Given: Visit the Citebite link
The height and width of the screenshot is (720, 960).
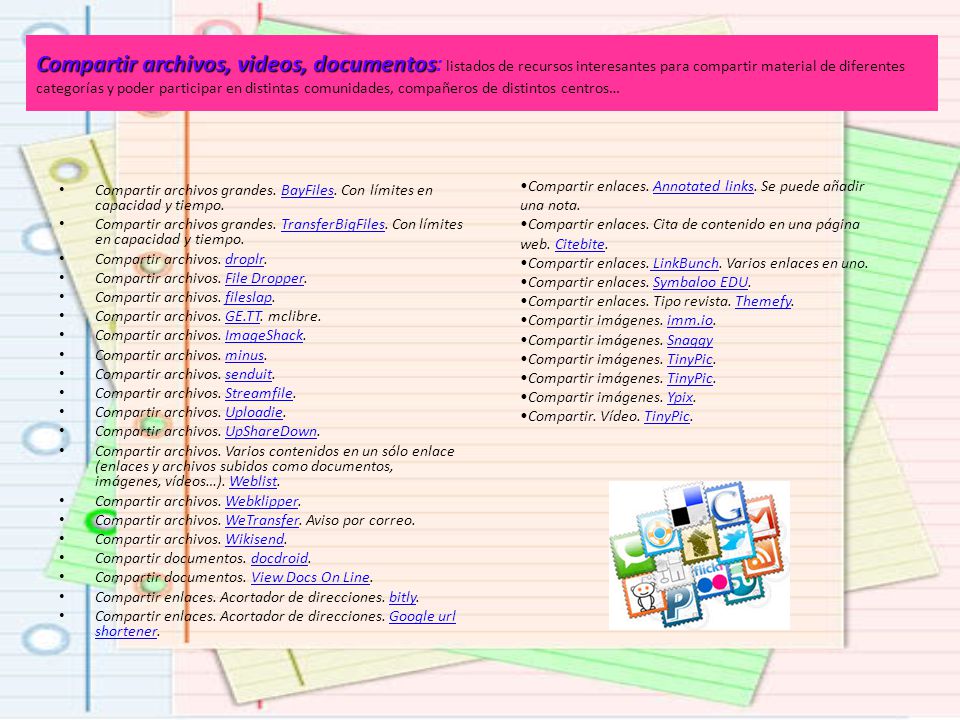Looking at the screenshot, I should pos(580,244).
